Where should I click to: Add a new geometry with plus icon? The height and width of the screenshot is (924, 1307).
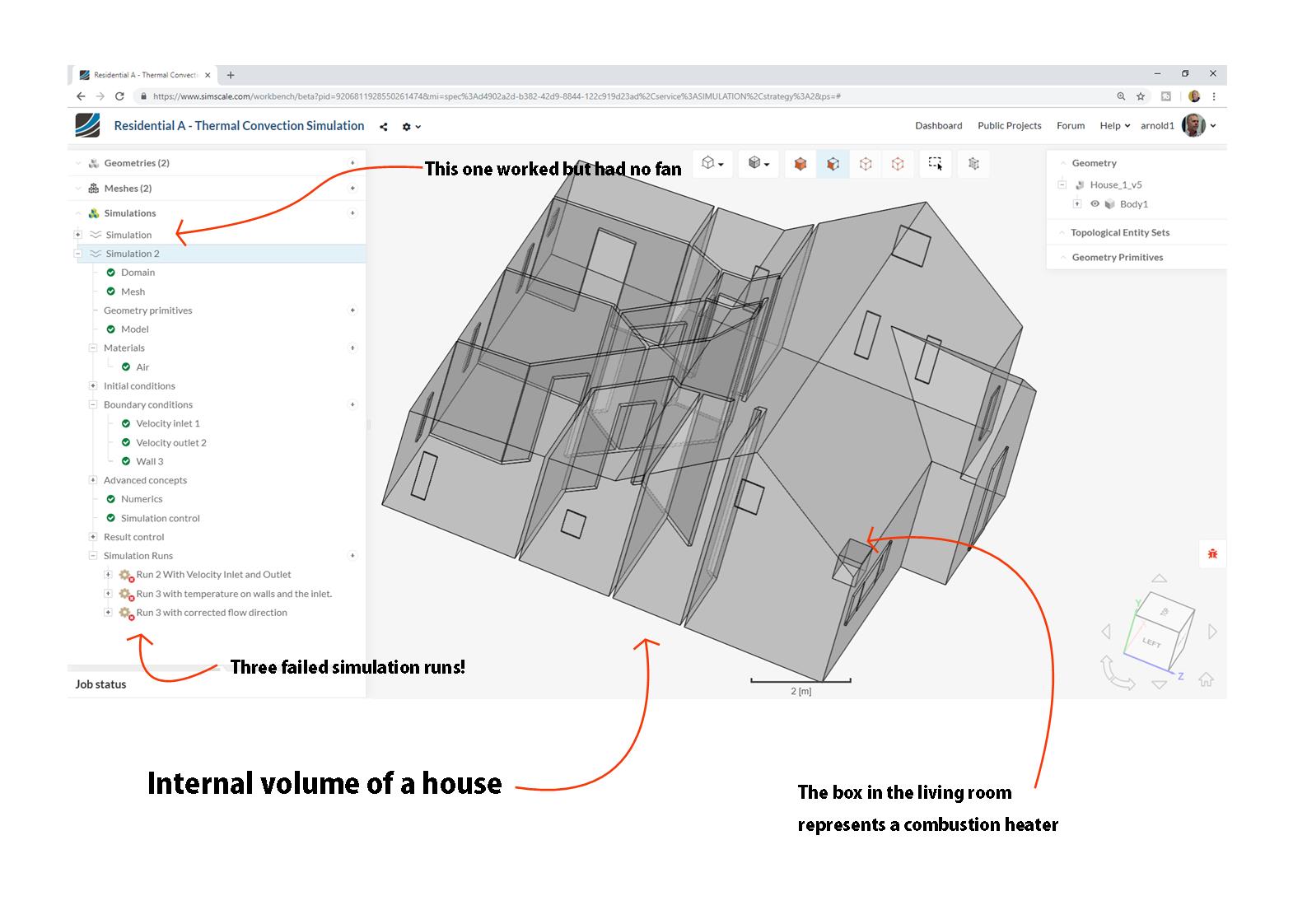point(352,163)
